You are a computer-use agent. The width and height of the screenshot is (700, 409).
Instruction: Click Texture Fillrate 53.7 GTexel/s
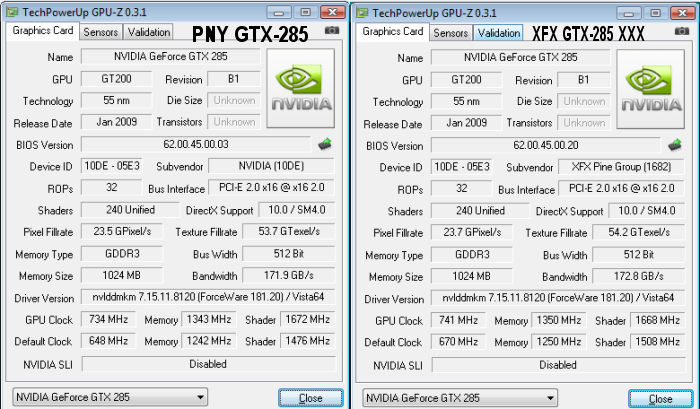pyautogui.click(x=289, y=231)
